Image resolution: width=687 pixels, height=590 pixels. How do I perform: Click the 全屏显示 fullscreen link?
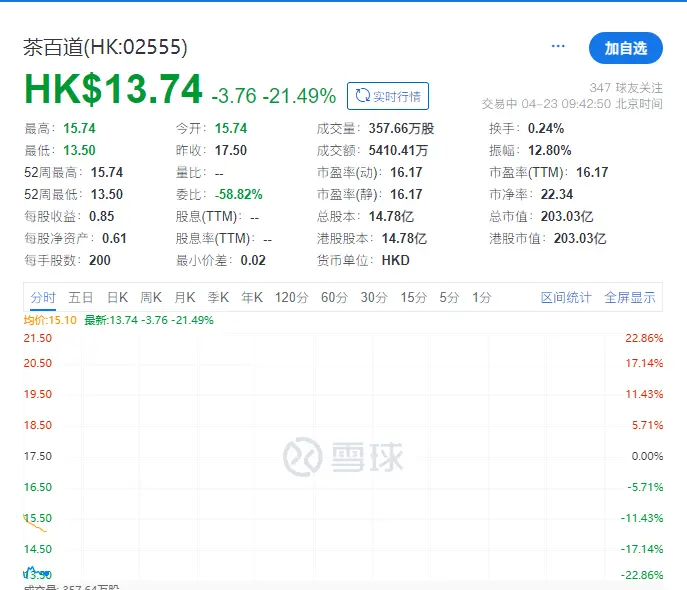pyautogui.click(x=630, y=298)
